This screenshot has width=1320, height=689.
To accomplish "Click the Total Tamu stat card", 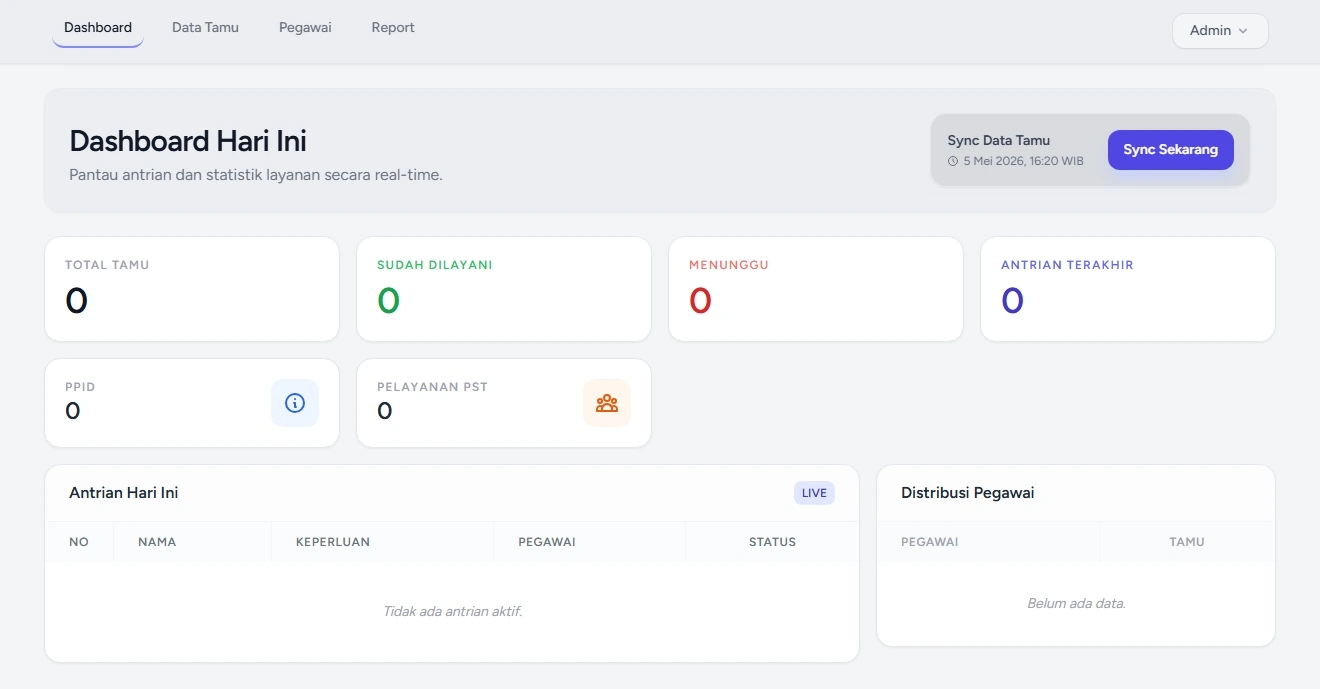I will coord(192,289).
